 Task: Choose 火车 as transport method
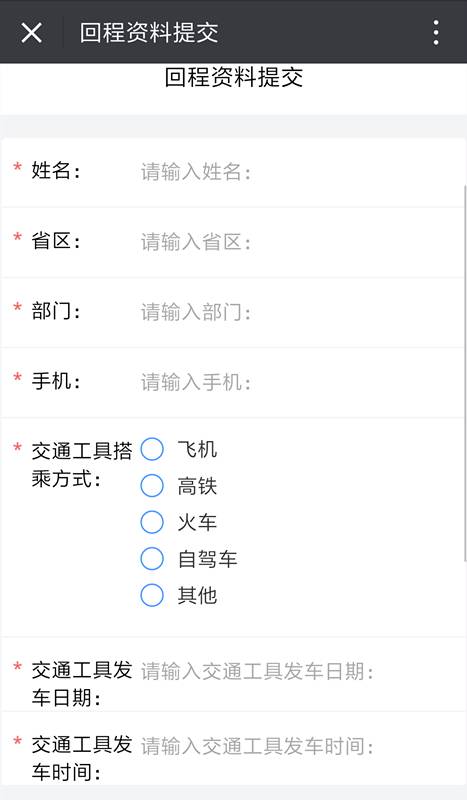[152, 522]
